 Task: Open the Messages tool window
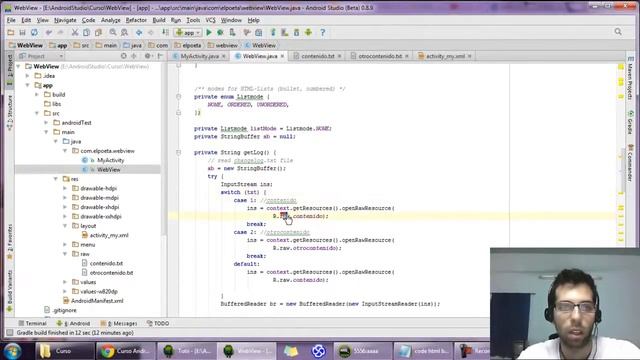pos(119,323)
